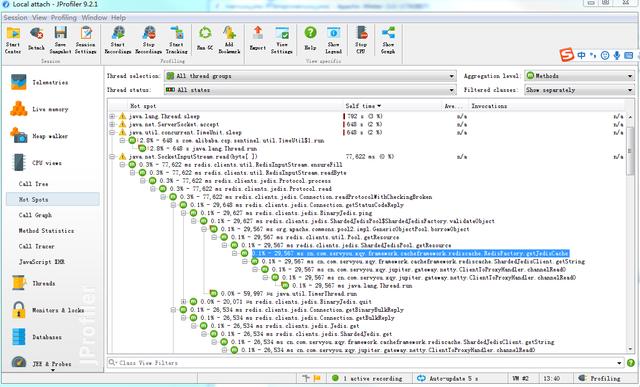
Task: Select the java.util.TimerThread.run row
Action: [x=289, y=294]
